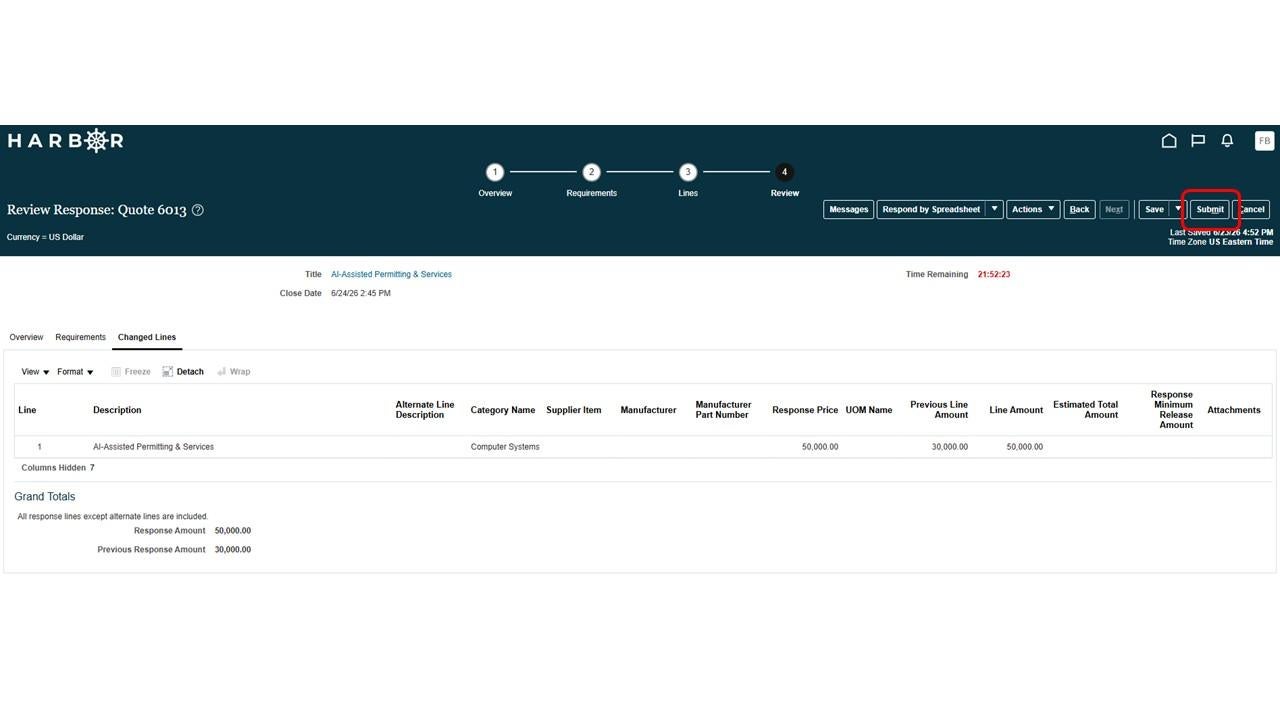Click the Back button
This screenshot has height=720, width=1280.
click(x=1079, y=209)
